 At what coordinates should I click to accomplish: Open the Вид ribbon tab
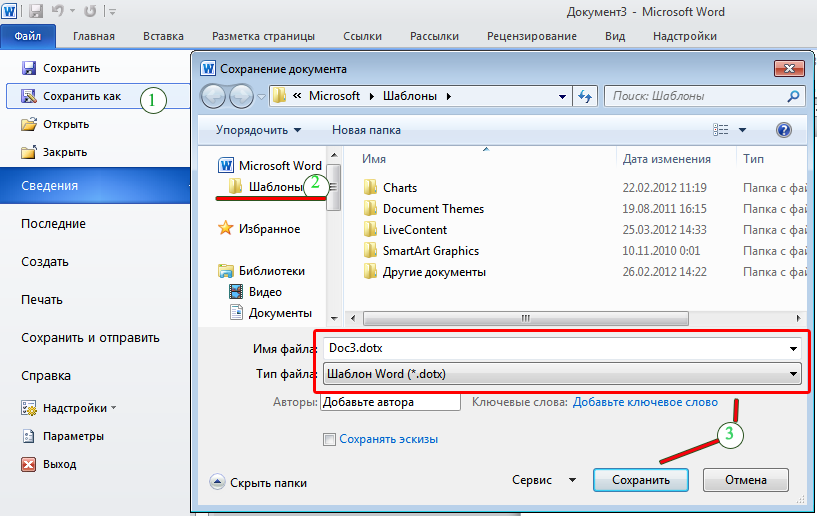pos(615,36)
